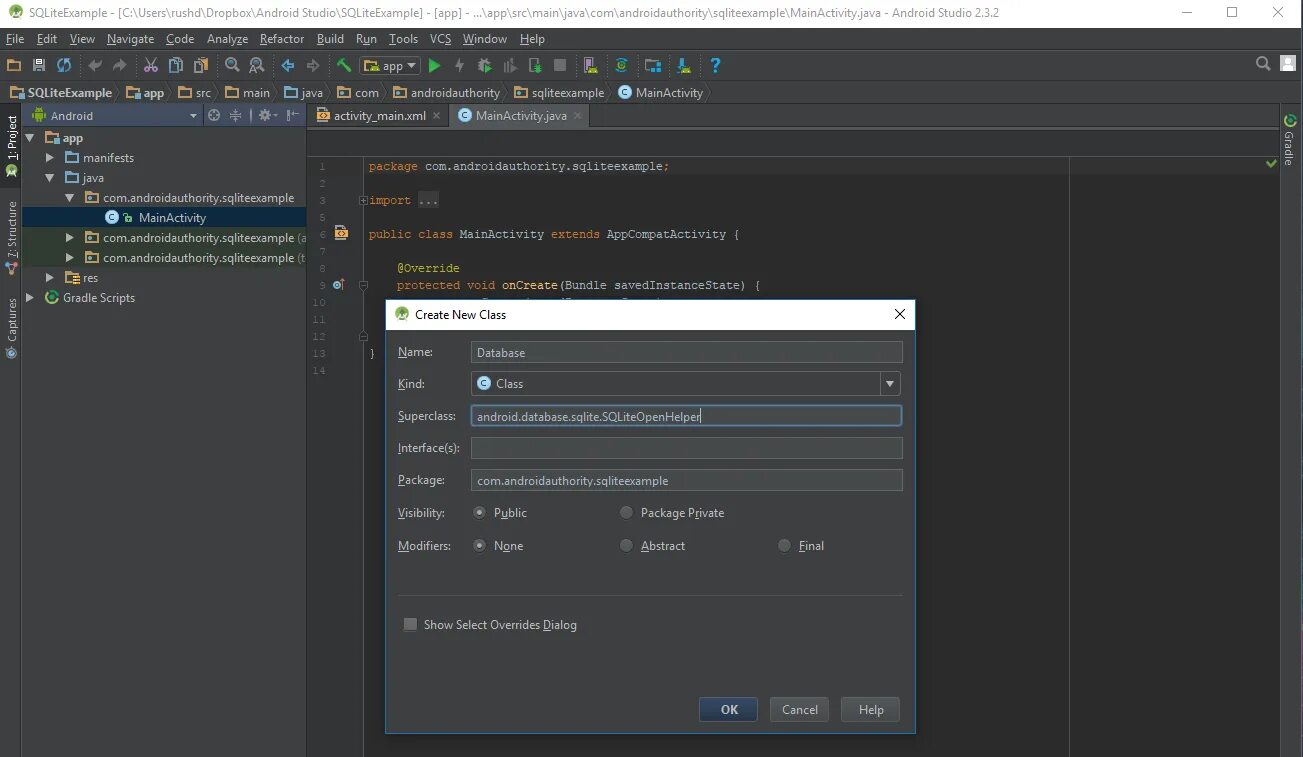
Task: Open the Kind dropdown arrow
Action: [890, 384]
